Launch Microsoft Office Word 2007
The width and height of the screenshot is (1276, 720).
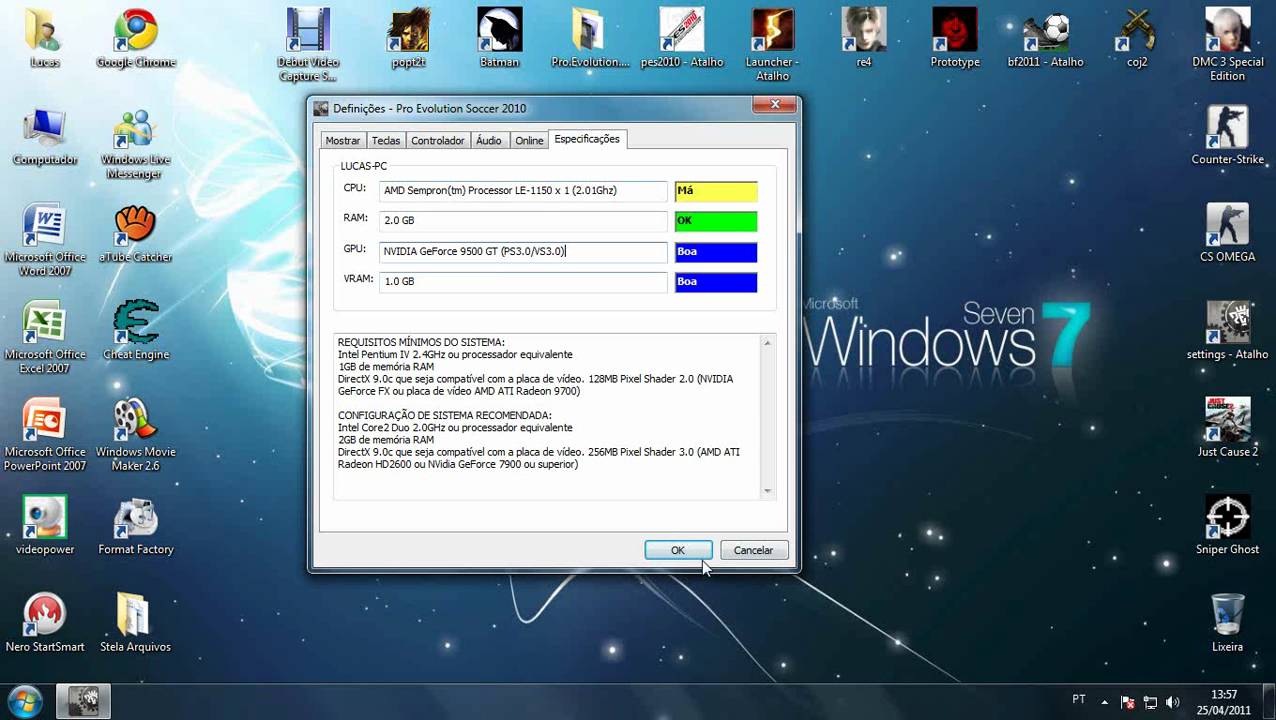[44, 240]
